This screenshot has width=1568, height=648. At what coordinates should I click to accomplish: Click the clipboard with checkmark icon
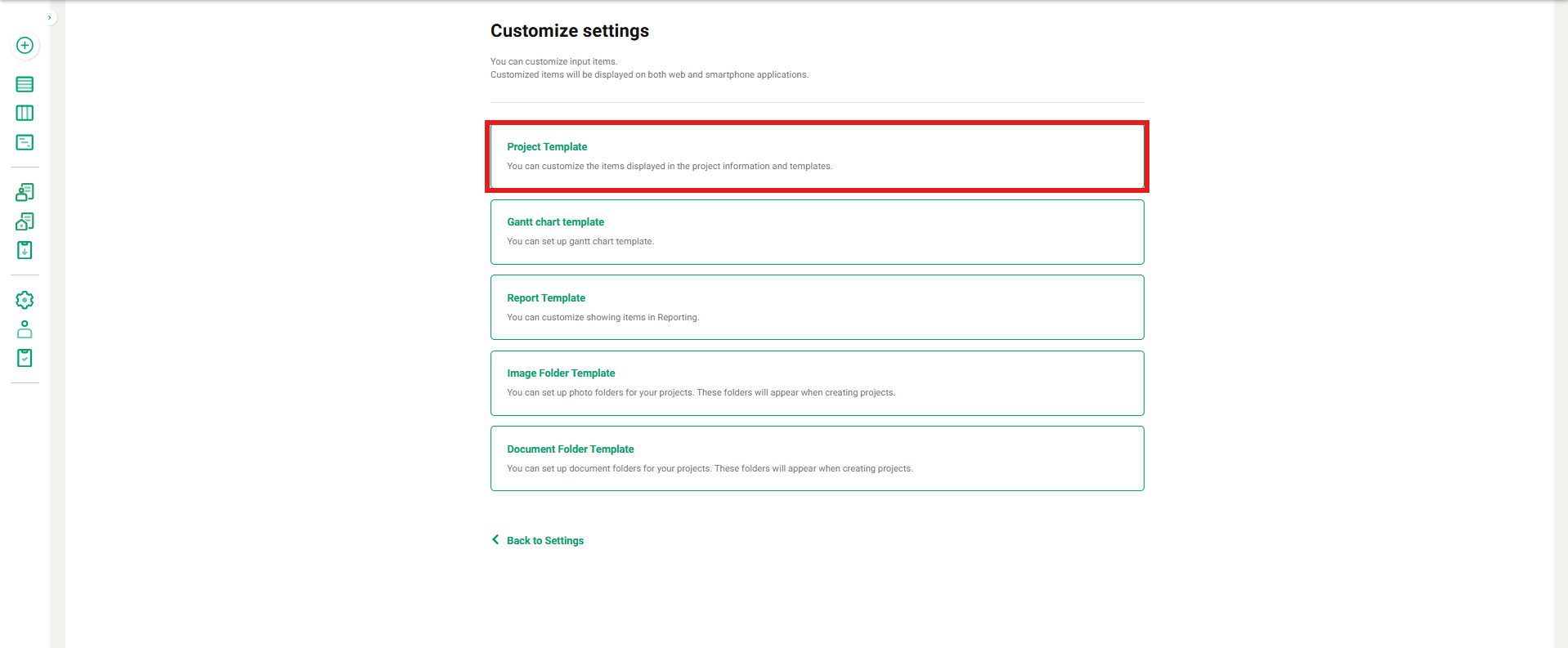(x=25, y=358)
